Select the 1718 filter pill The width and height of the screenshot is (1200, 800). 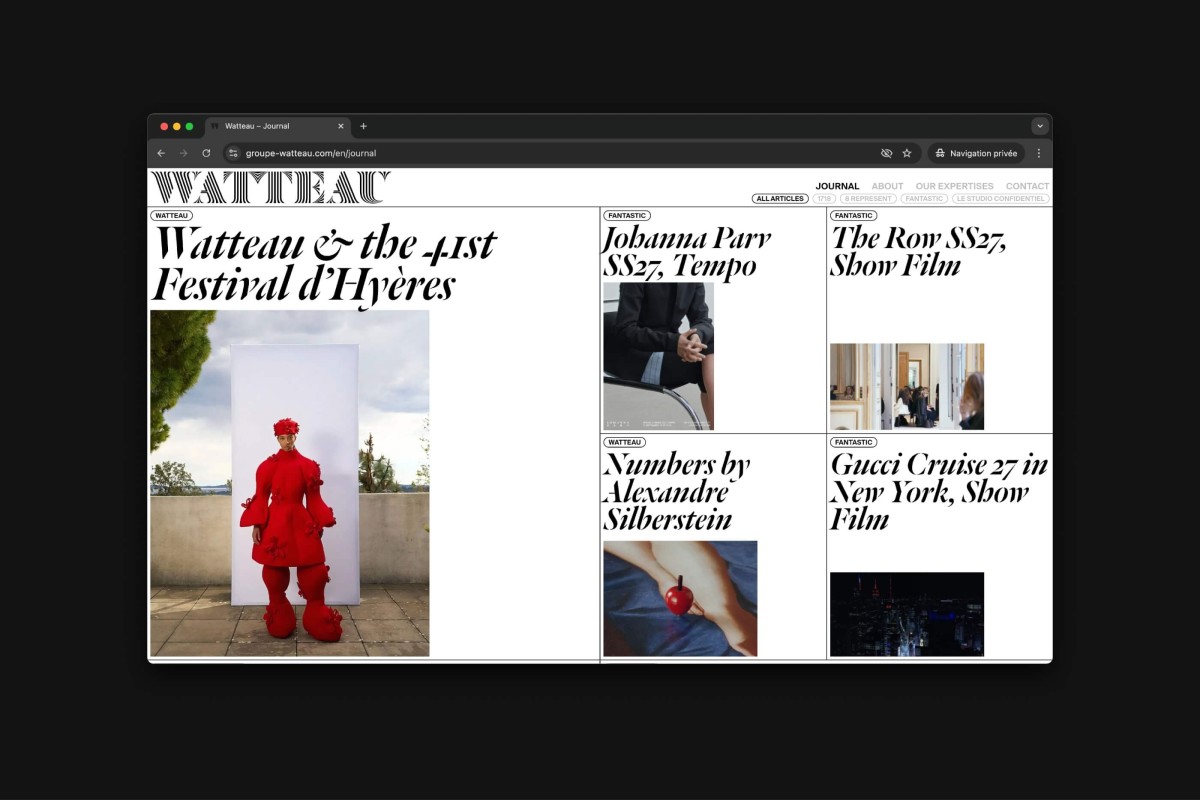(824, 199)
